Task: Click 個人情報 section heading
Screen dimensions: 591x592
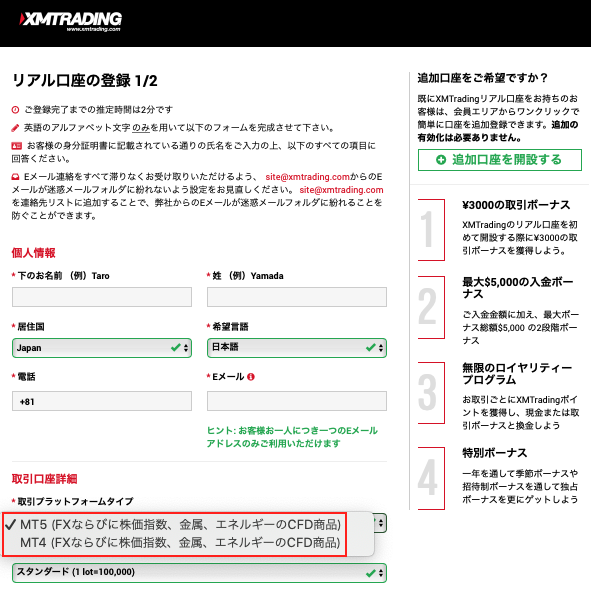Action: click(34, 253)
